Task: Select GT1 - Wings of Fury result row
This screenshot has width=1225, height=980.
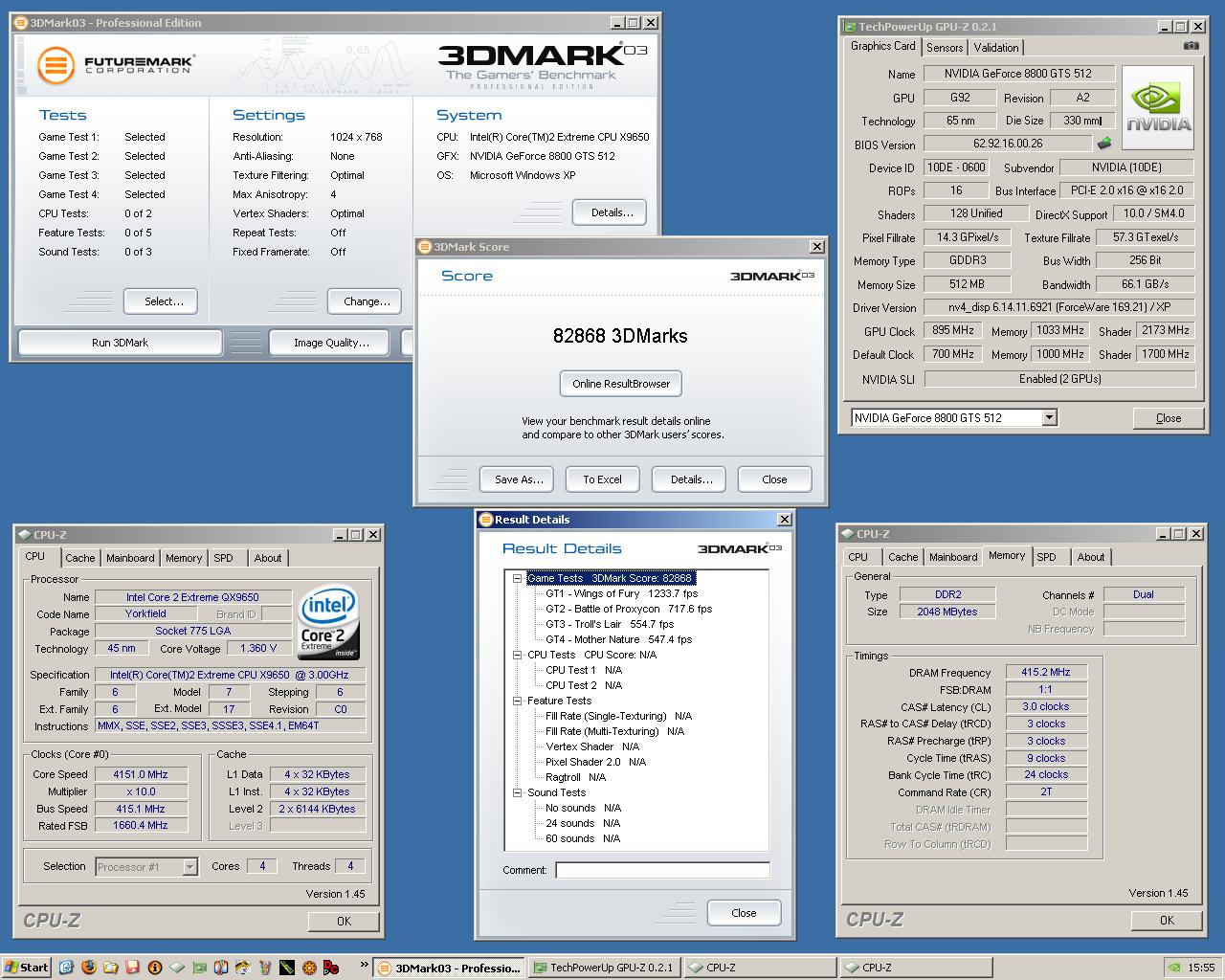Action: 622,593
